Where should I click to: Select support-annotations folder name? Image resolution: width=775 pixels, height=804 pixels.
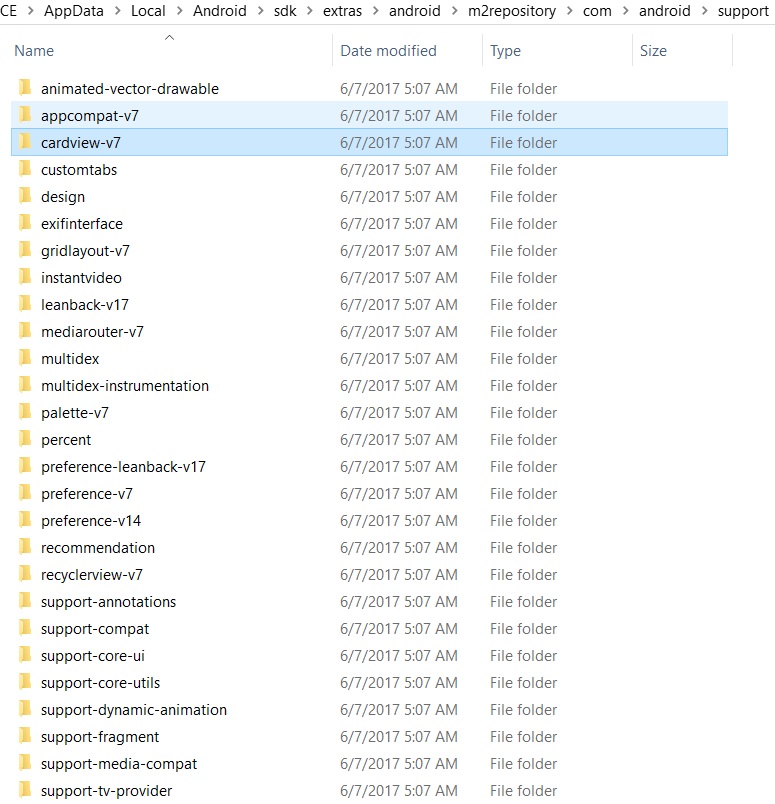[x=109, y=601]
